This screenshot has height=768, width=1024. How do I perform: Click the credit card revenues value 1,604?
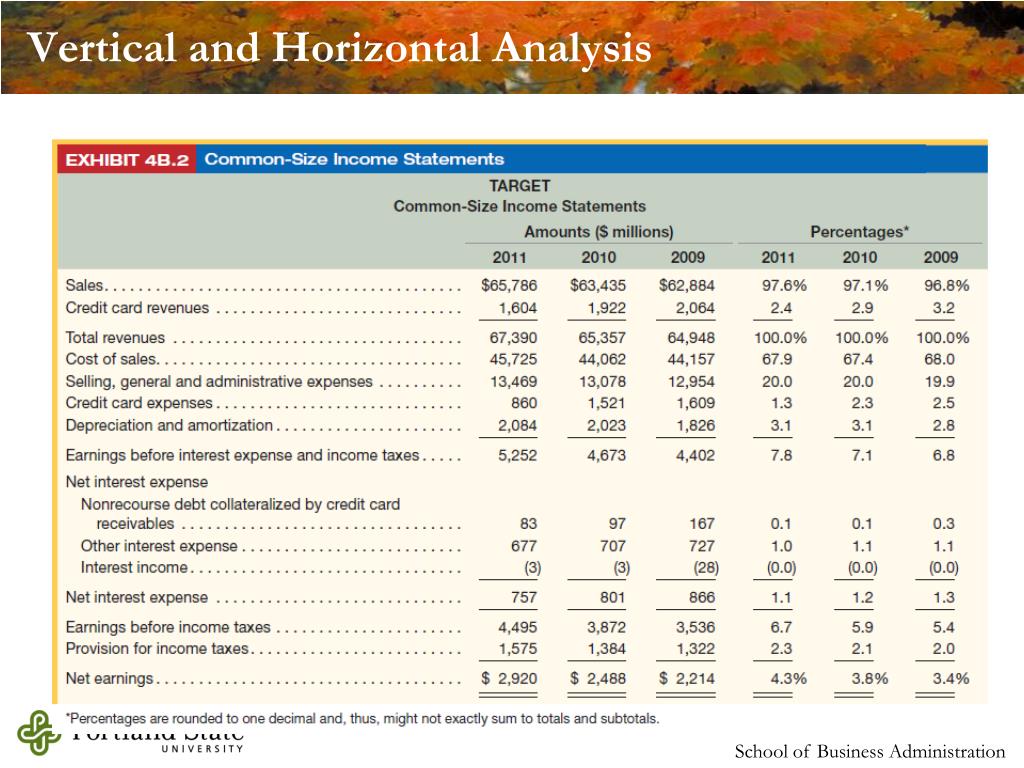tap(518, 308)
